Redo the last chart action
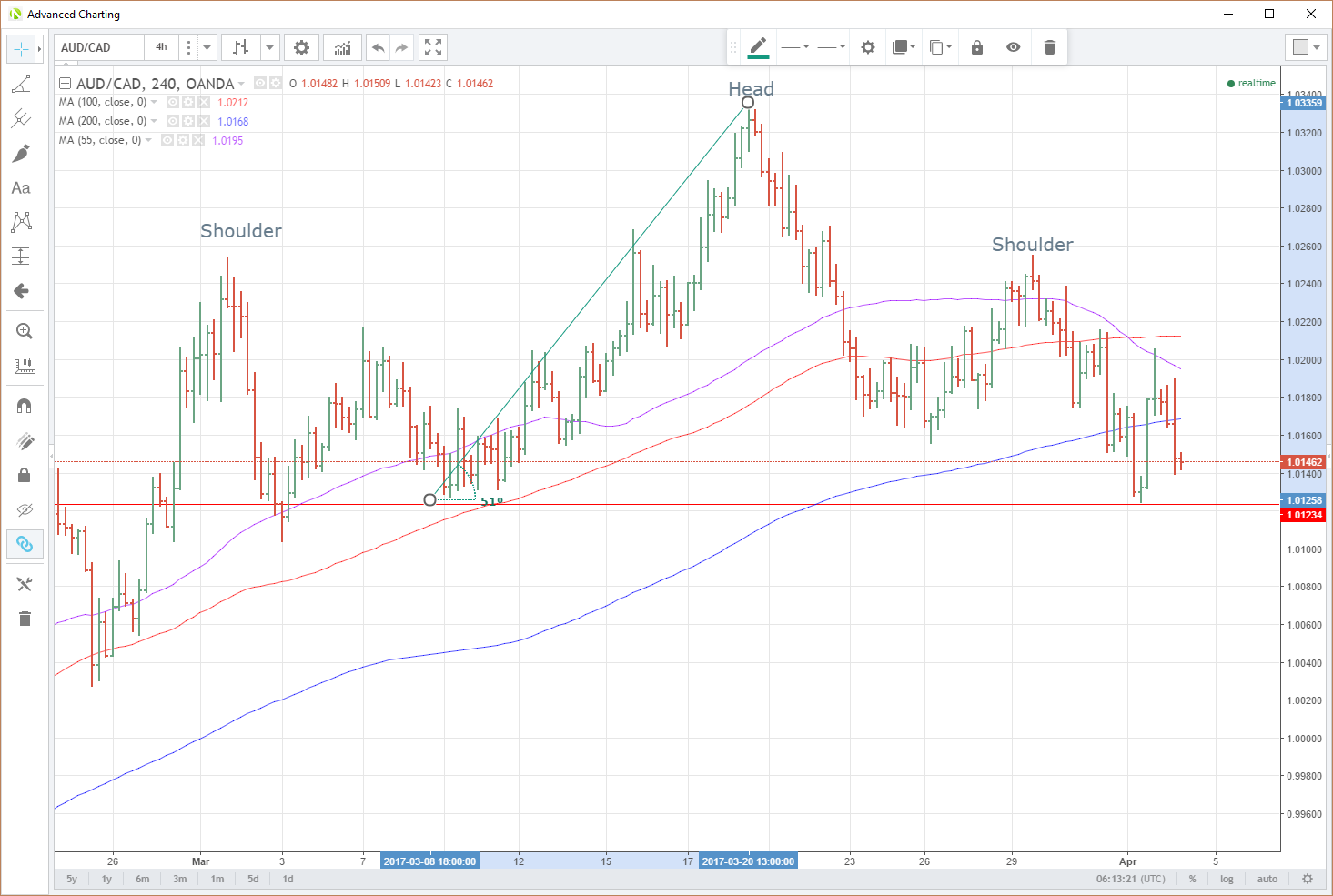The height and width of the screenshot is (896, 1333). coord(402,47)
